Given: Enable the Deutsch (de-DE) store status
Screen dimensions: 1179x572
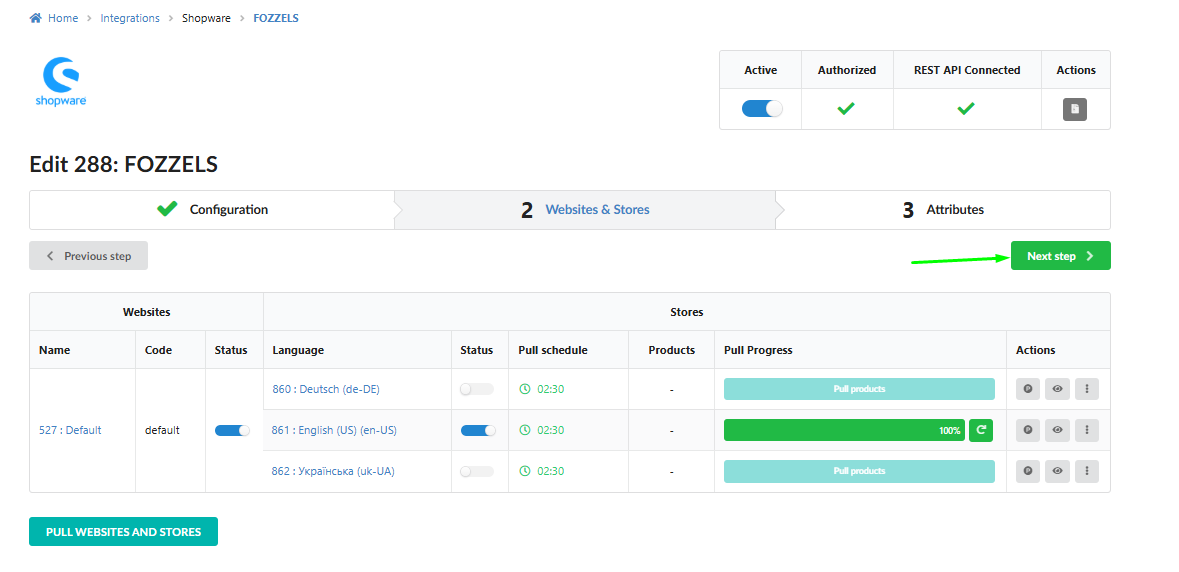Looking at the screenshot, I should tap(476, 389).
